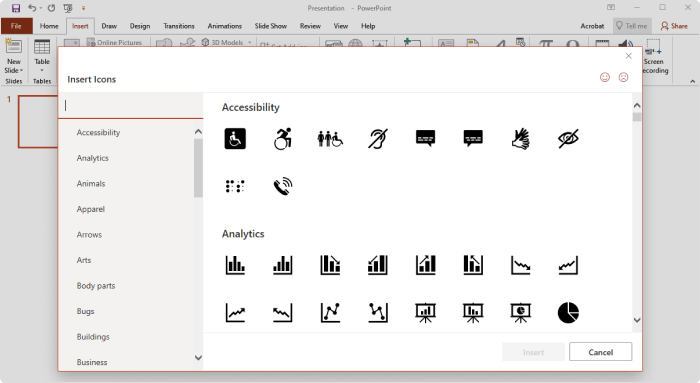Select the presentation board with pie chart icon
The width and height of the screenshot is (700, 383).
521,312
